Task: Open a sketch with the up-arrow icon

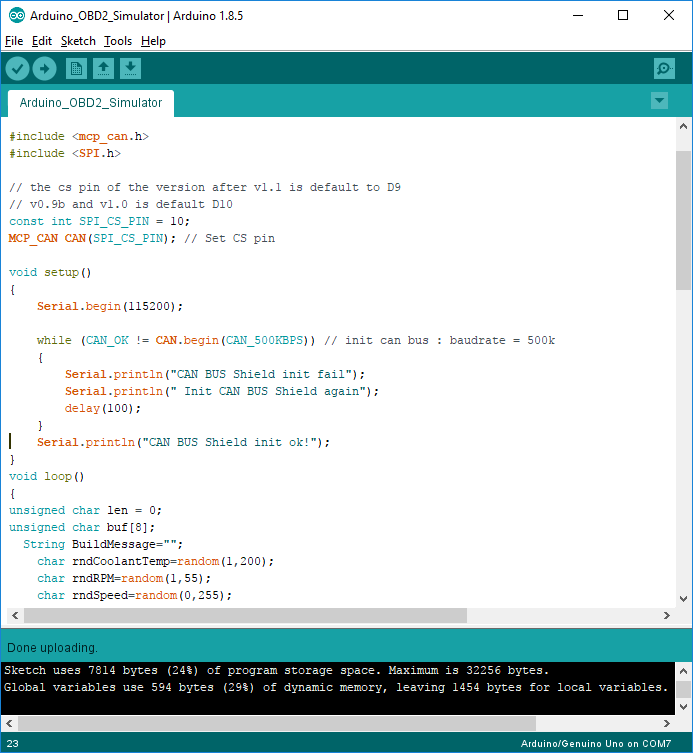Action: pyautogui.click(x=103, y=69)
